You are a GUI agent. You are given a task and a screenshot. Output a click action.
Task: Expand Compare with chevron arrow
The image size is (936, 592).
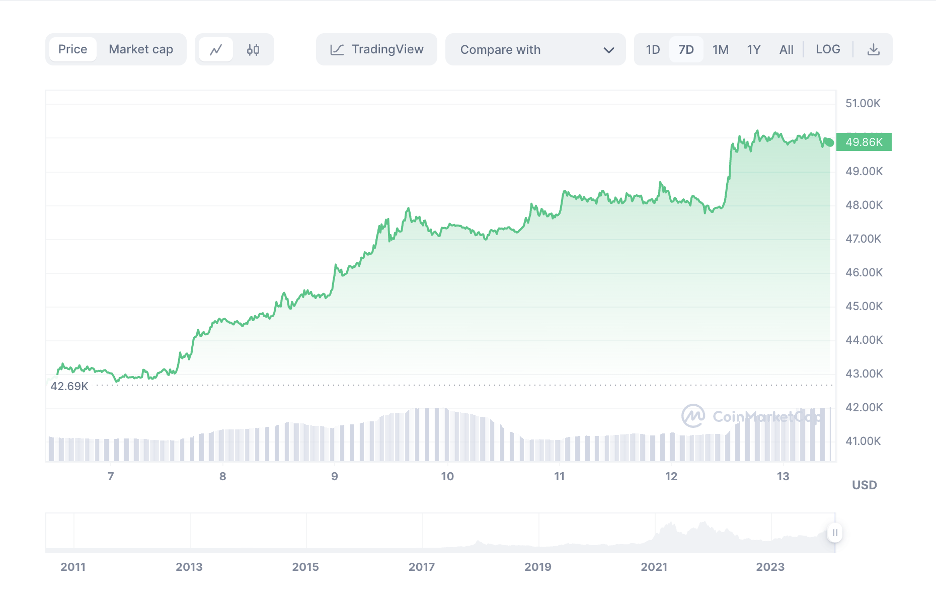tap(609, 50)
